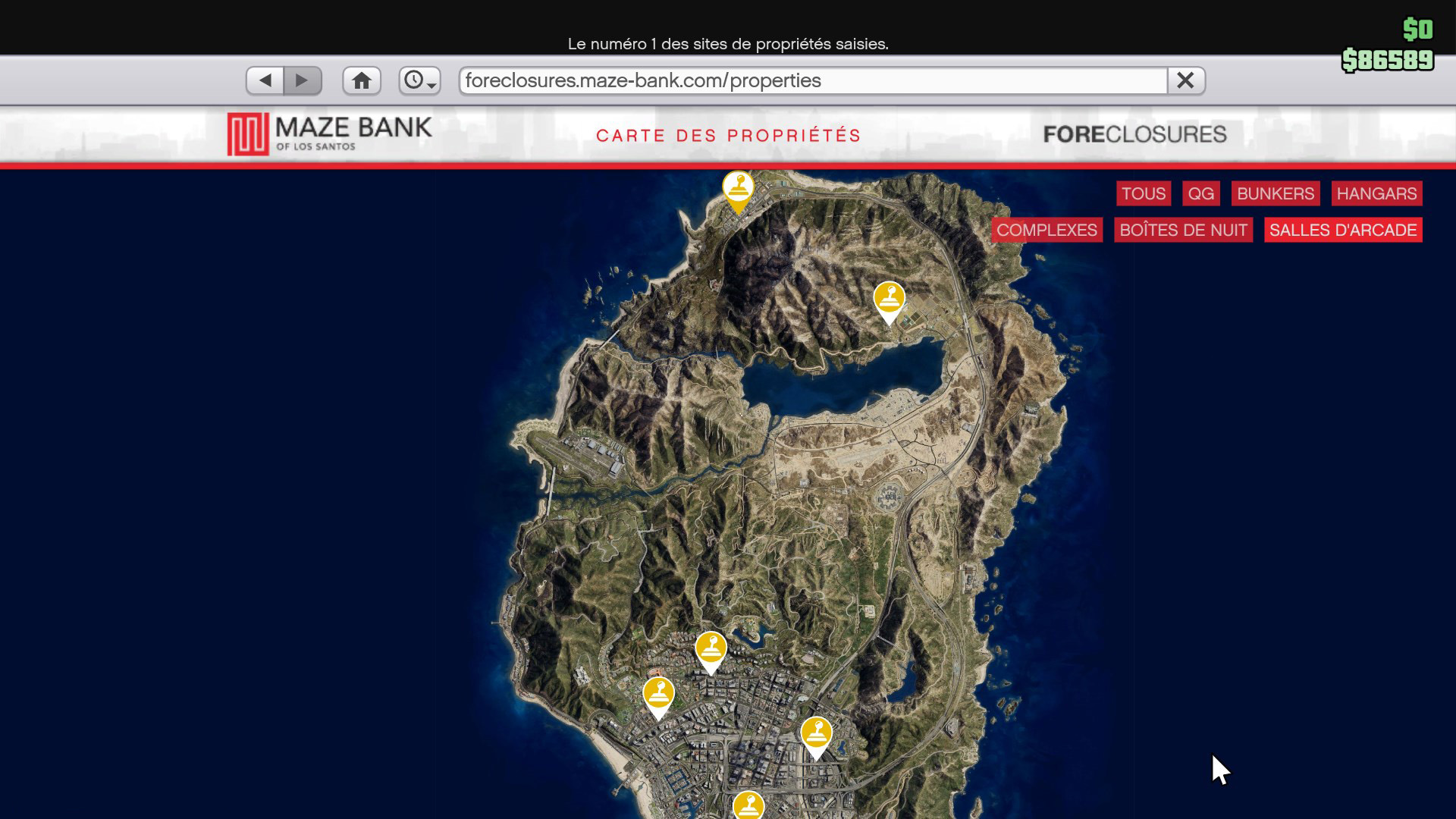Click the property marker in east Los Santos
This screenshot has height=819, width=1456.
click(x=816, y=732)
